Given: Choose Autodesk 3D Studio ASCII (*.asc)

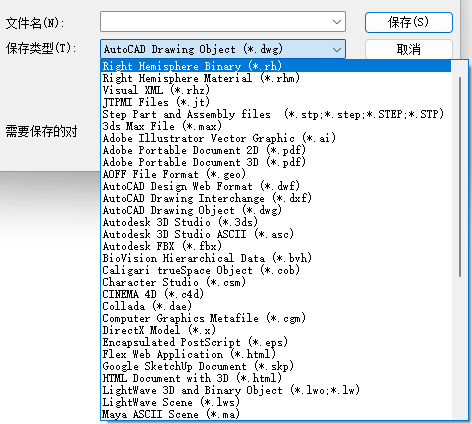Looking at the screenshot, I should tap(277, 234).
